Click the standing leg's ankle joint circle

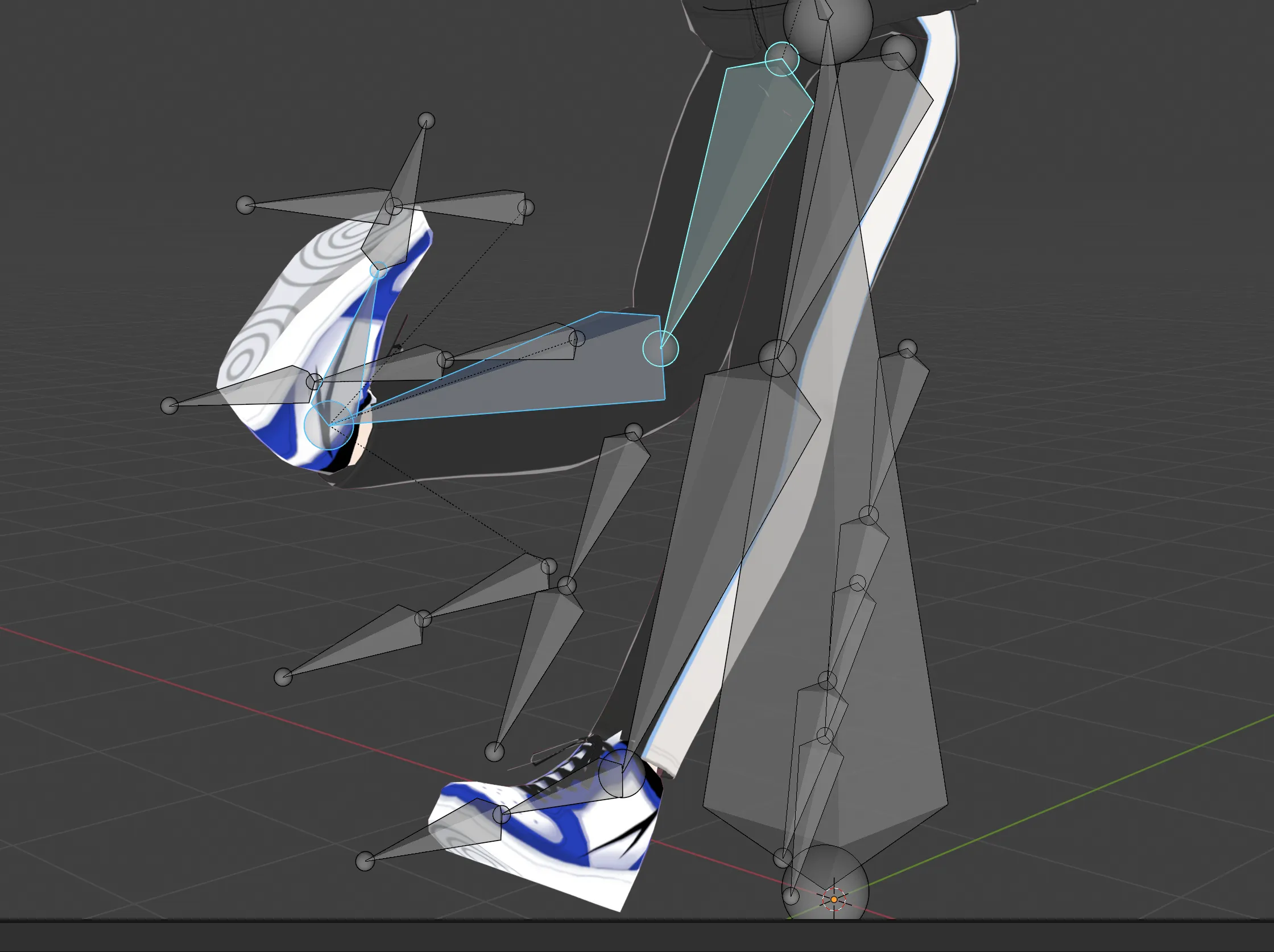point(622,773)
